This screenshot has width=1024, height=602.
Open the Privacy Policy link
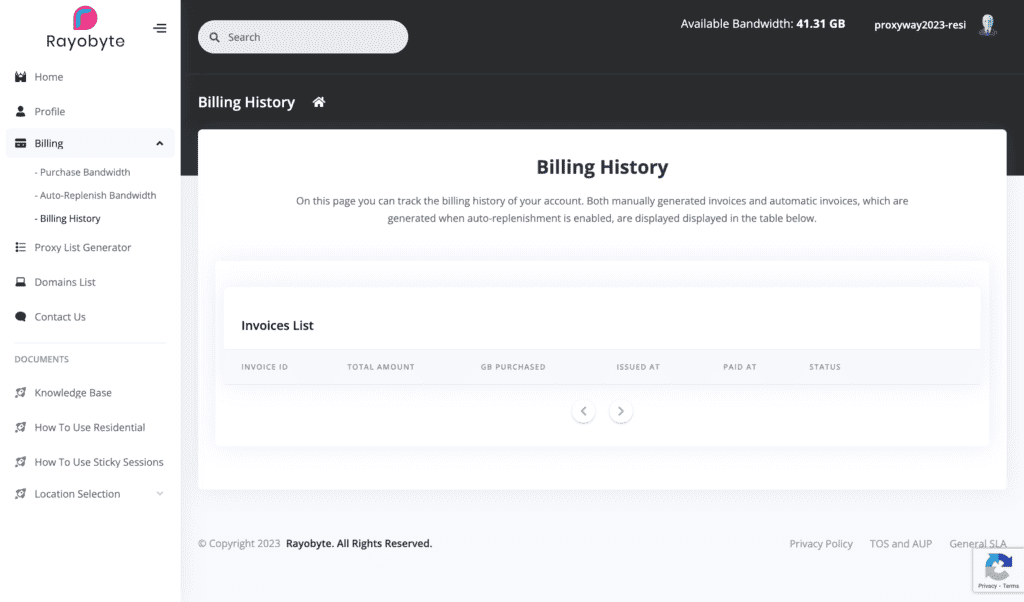pyautogui.click(x=821, y=543)
